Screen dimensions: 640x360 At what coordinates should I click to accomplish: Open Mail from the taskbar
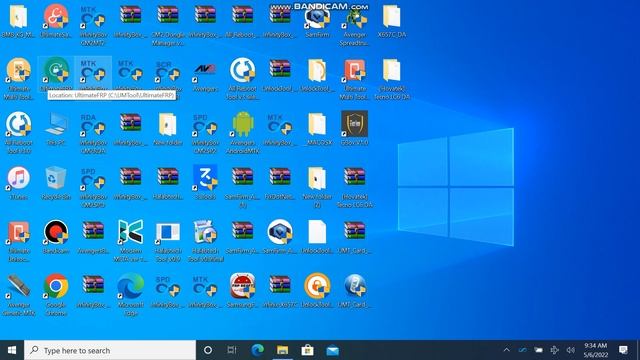(x=332, y=350)
